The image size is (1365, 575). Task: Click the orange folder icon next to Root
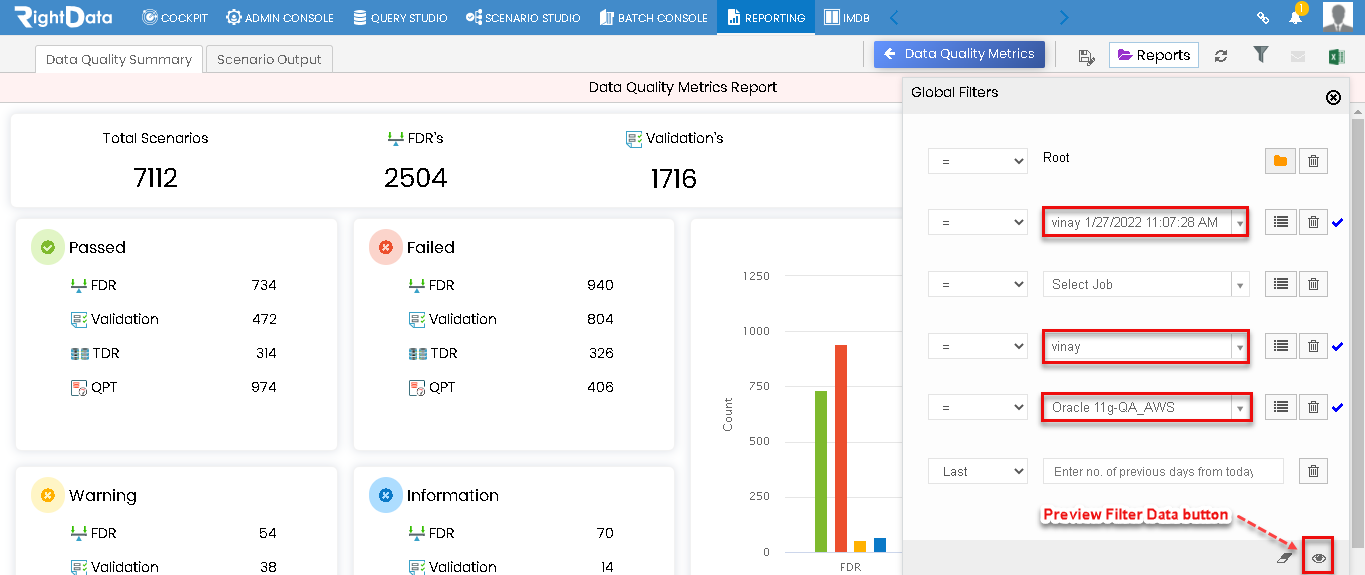point(1280,161)
